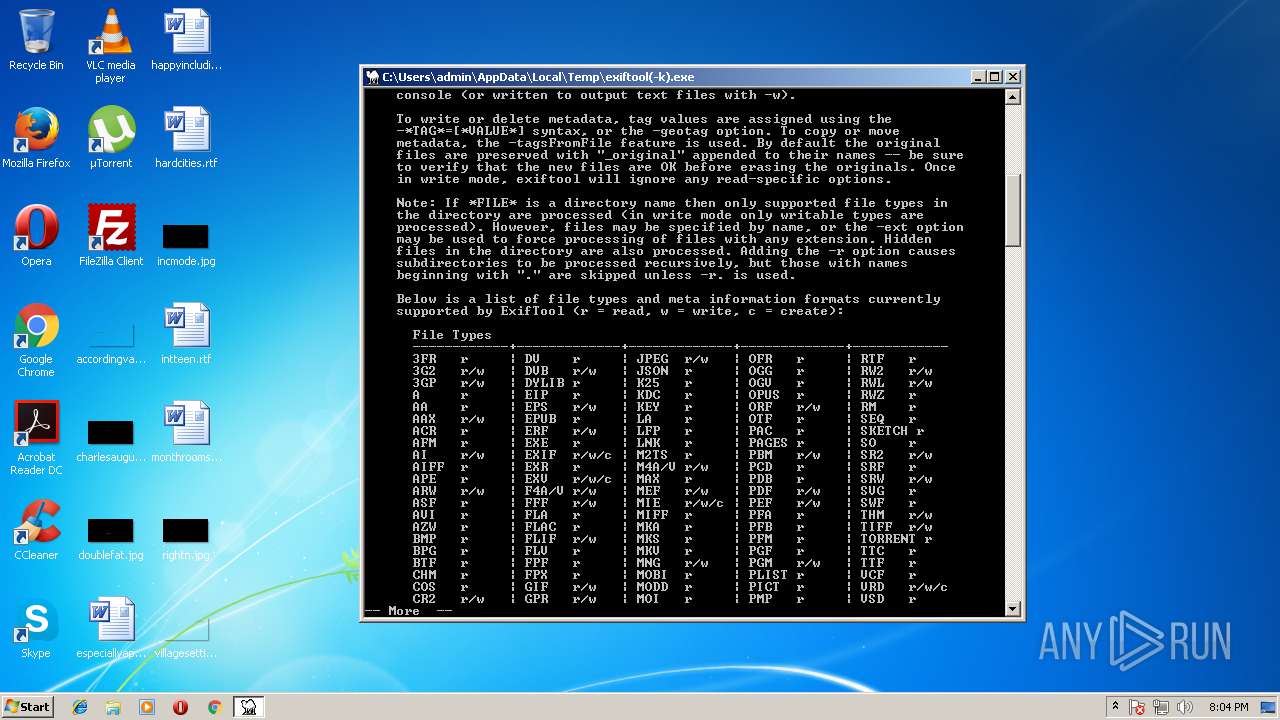
Task: Launch µTorrent from the desktop
Action: click(110, 139)
